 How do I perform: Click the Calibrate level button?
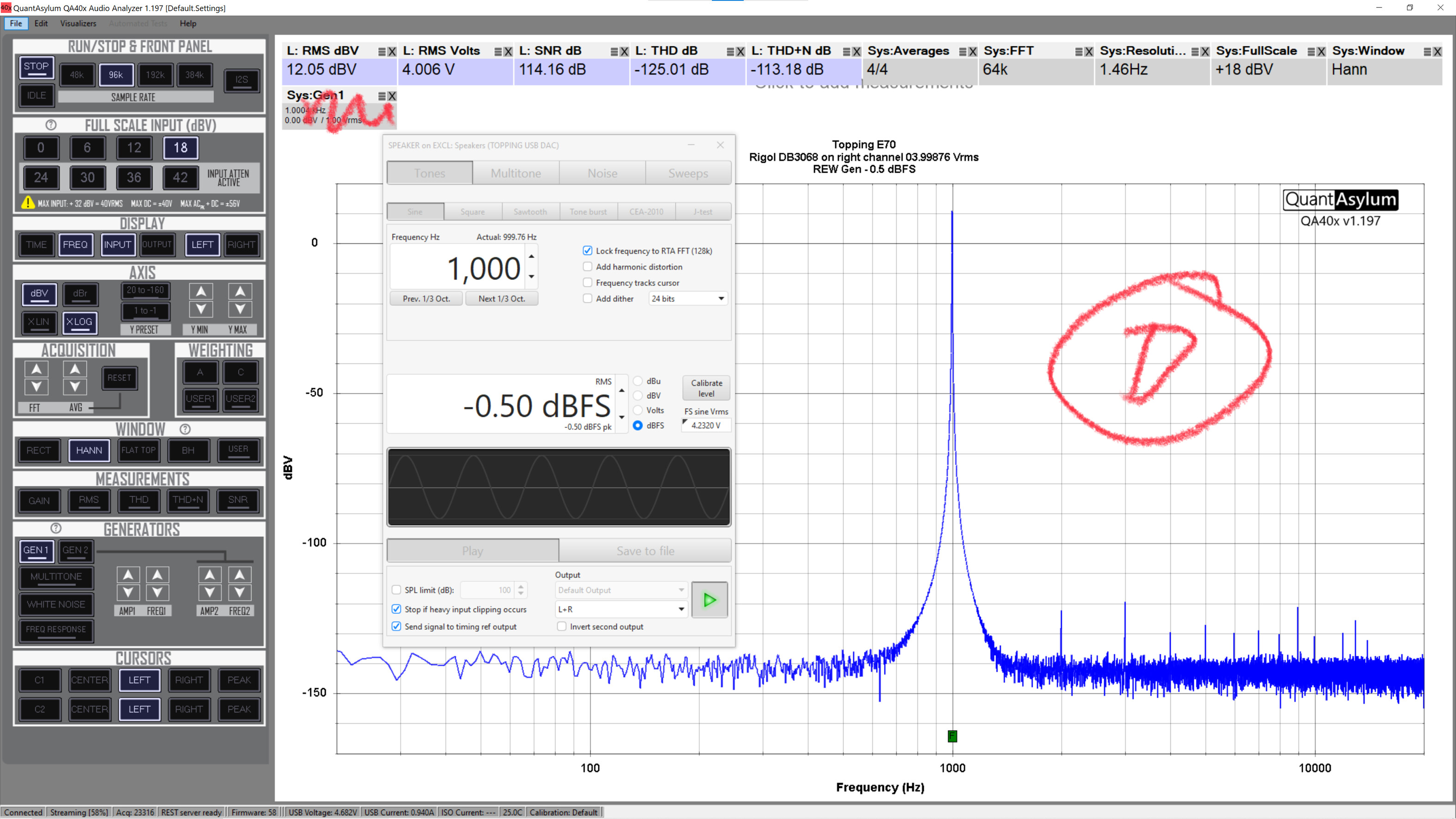point(706,388)
